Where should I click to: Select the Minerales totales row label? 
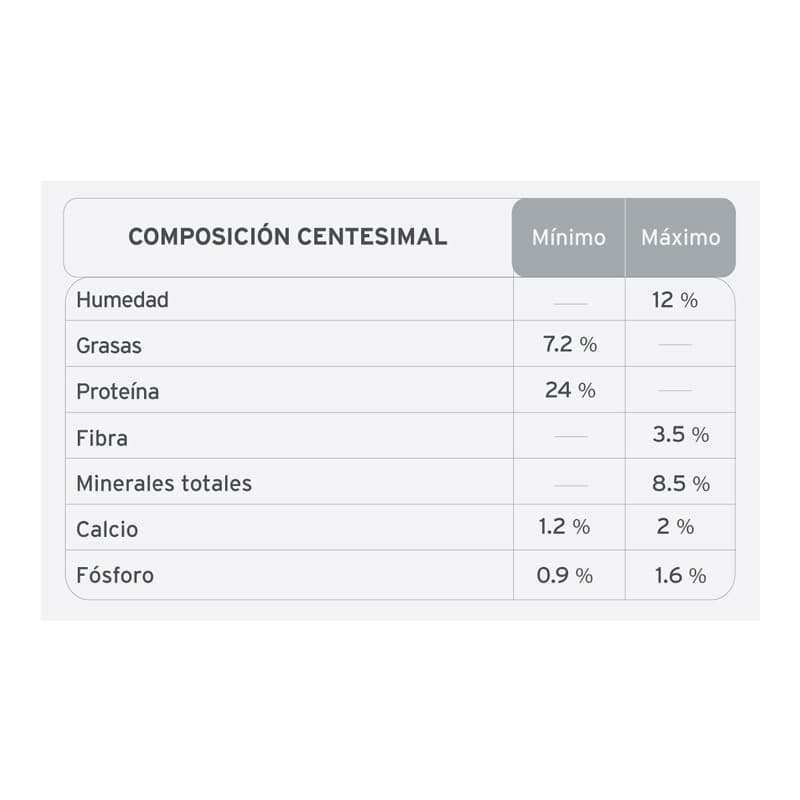(x=164, y=484)
